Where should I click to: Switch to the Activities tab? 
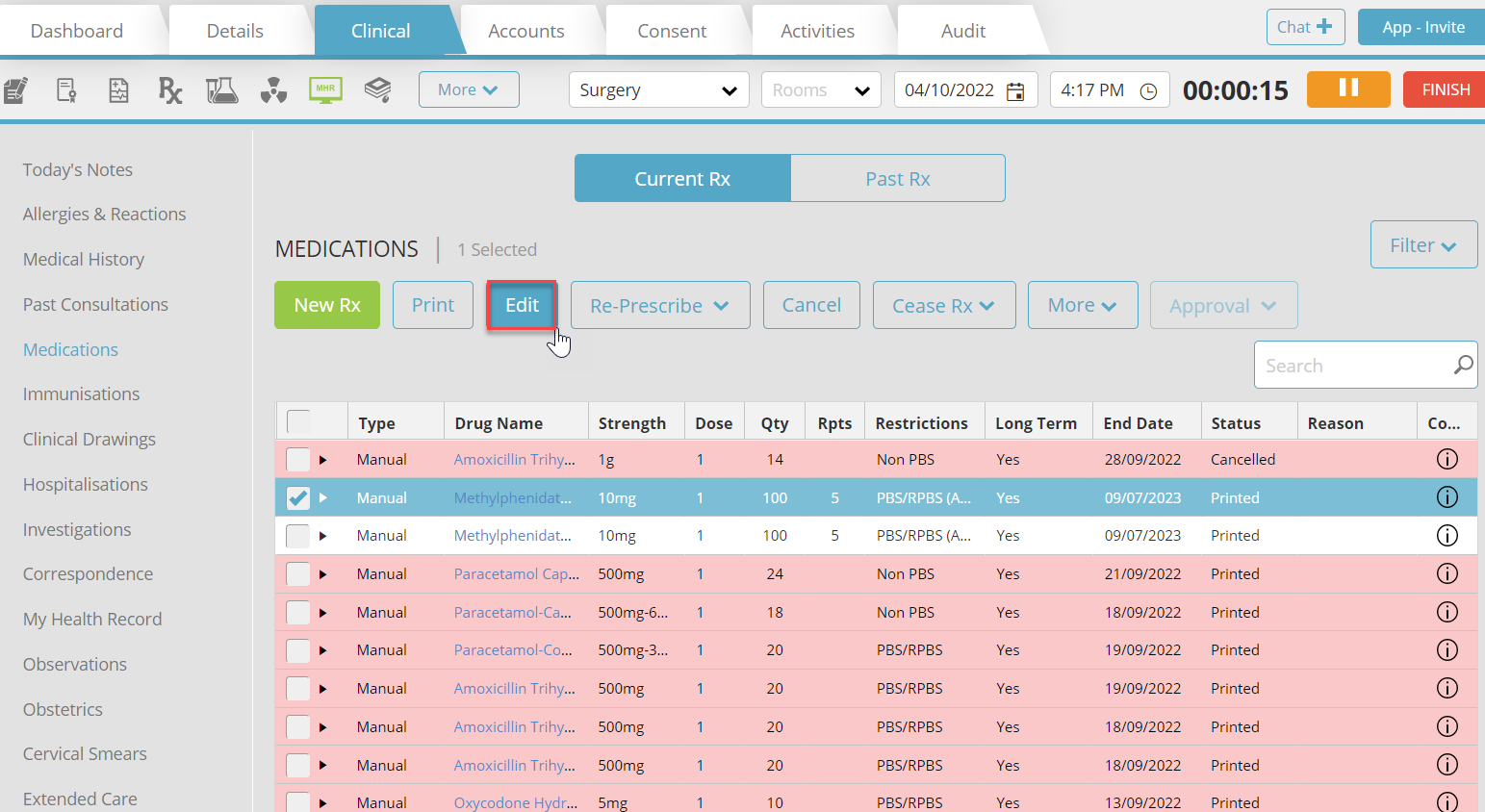[817, 31]
